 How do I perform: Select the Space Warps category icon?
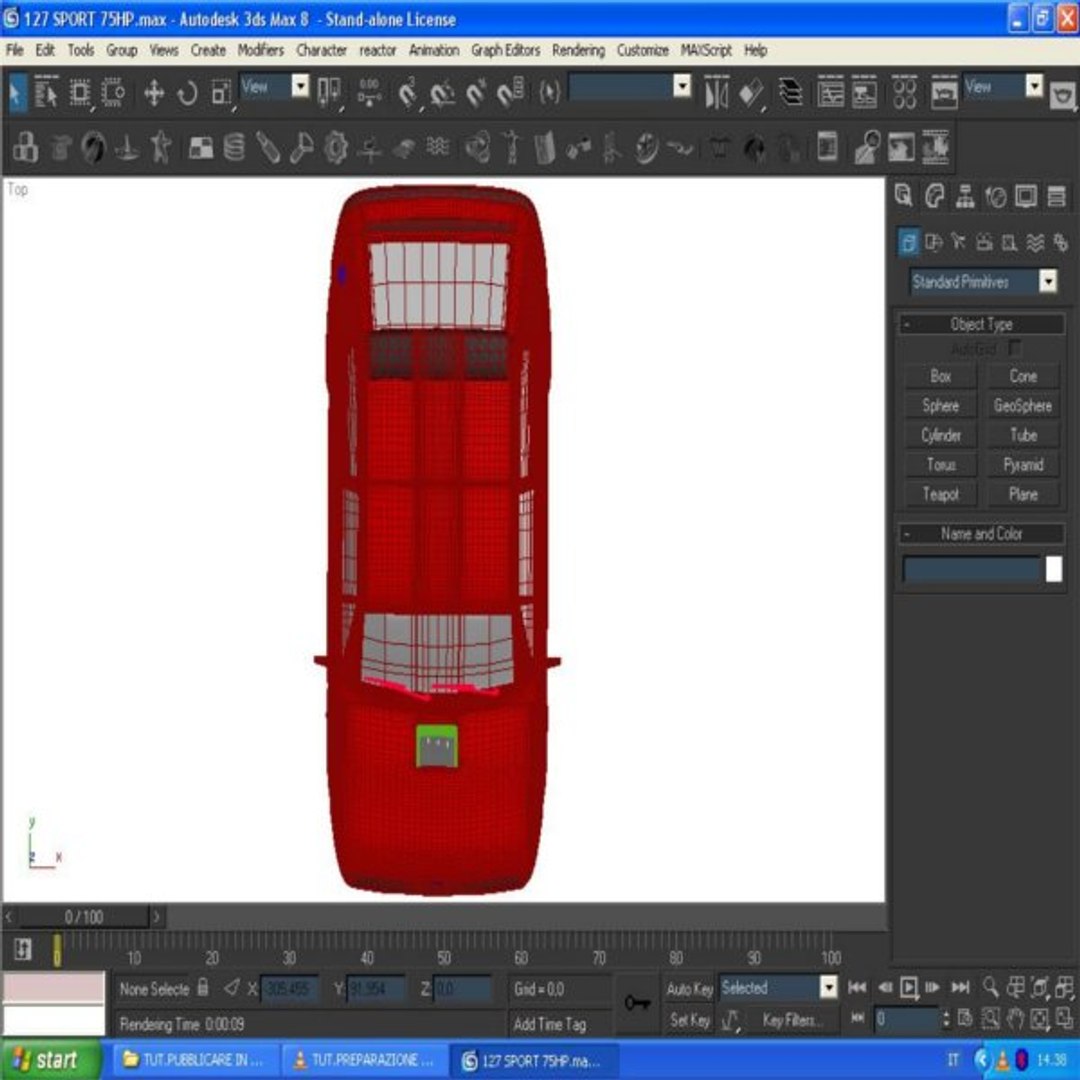1035,242
